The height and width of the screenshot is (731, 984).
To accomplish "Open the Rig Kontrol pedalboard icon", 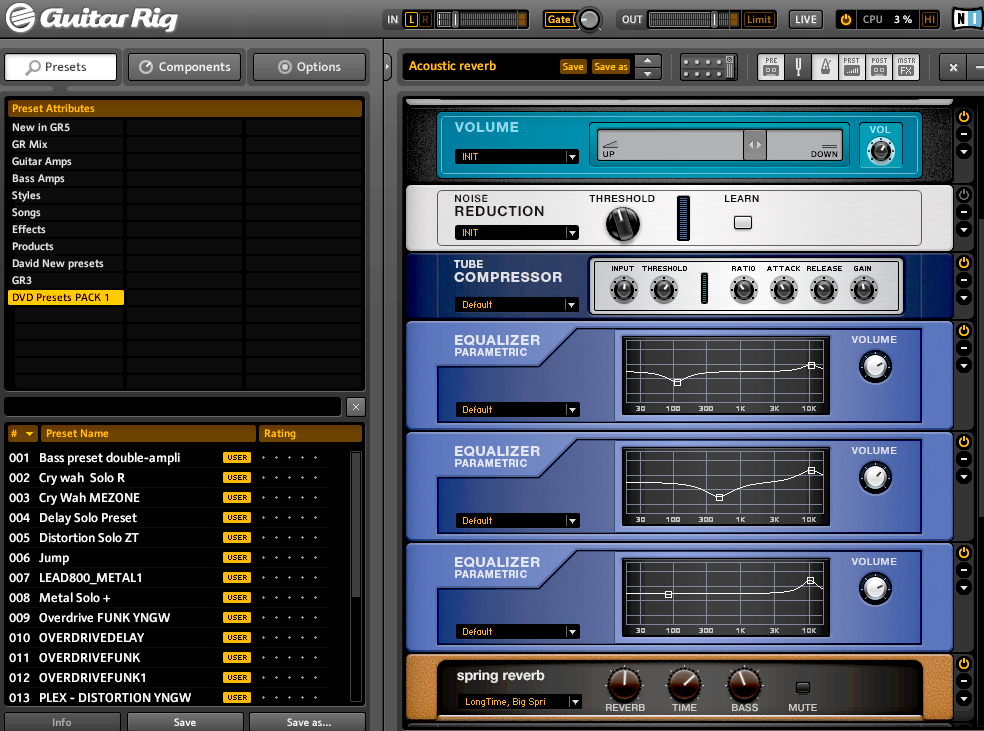I will pyautogui.click(x=708, y=66).
